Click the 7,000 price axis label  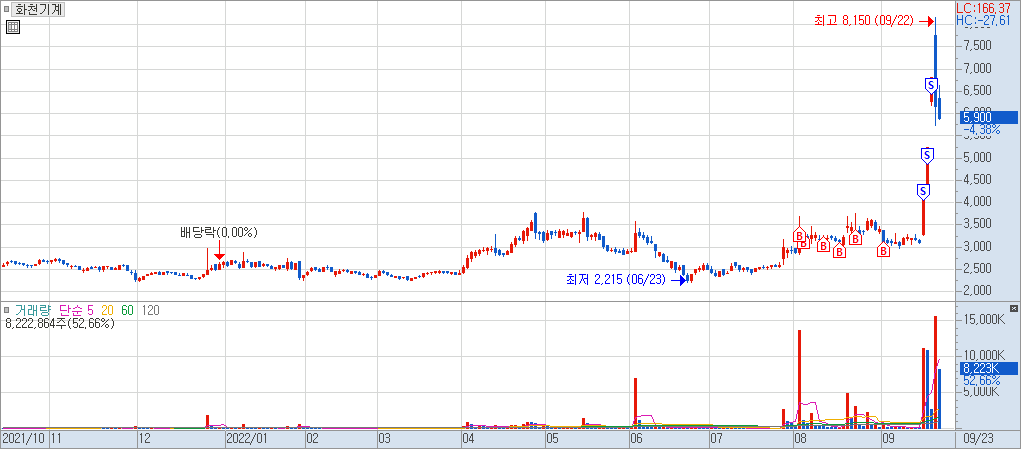[x=978, y=68]
